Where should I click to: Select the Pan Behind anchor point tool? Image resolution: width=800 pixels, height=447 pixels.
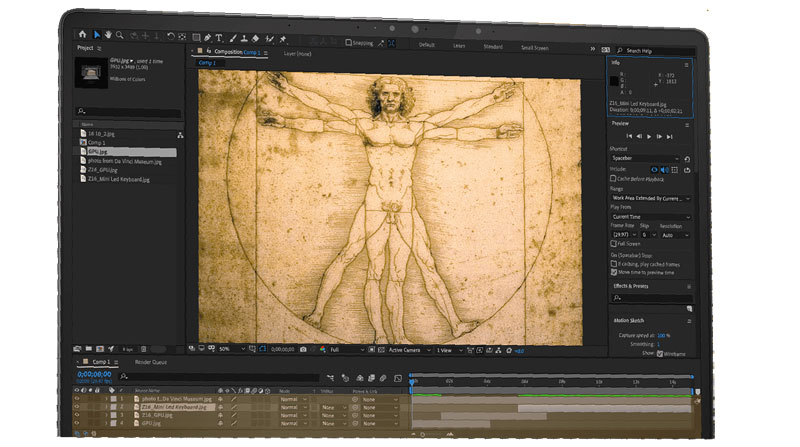tap(182, 37)
